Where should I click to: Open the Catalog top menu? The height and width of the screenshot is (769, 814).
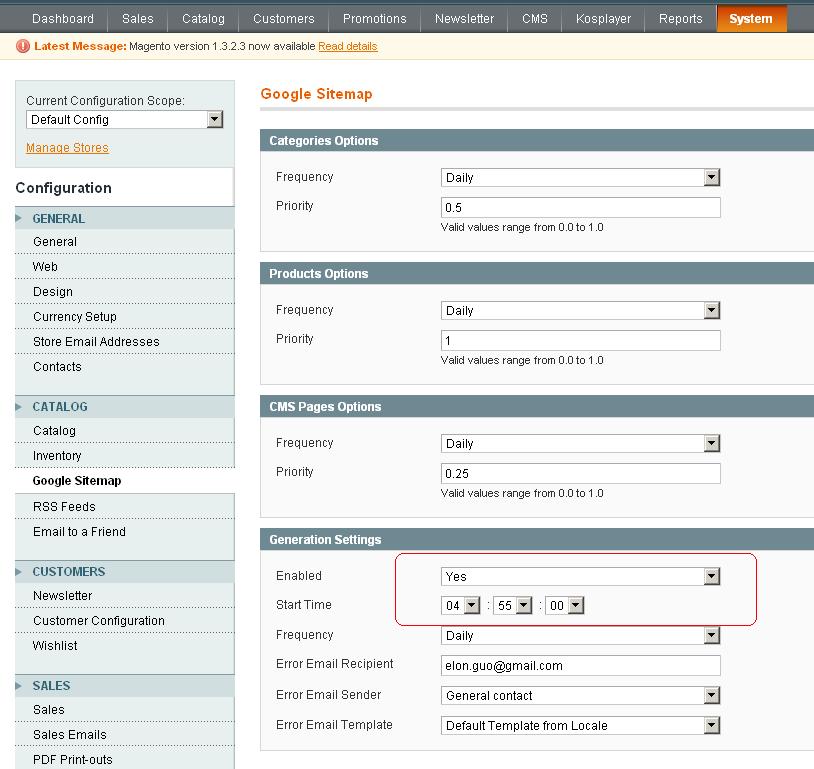[x=203, y=19]
